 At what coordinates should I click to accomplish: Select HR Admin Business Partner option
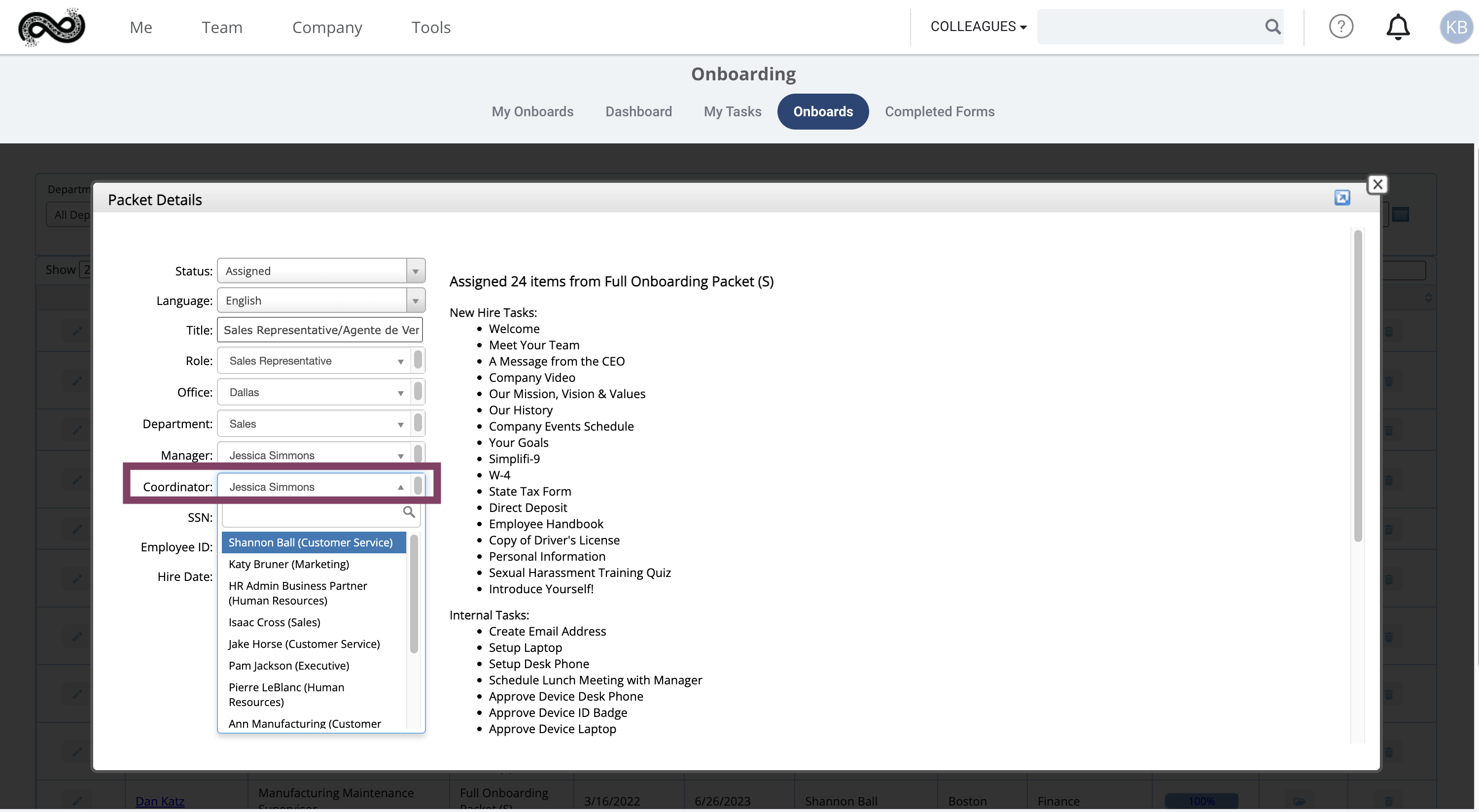[314, 593]
